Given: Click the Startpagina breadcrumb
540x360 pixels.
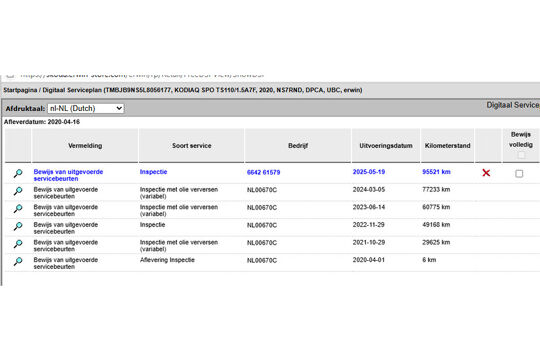Looking at the screenshot, I should (20, 90).
